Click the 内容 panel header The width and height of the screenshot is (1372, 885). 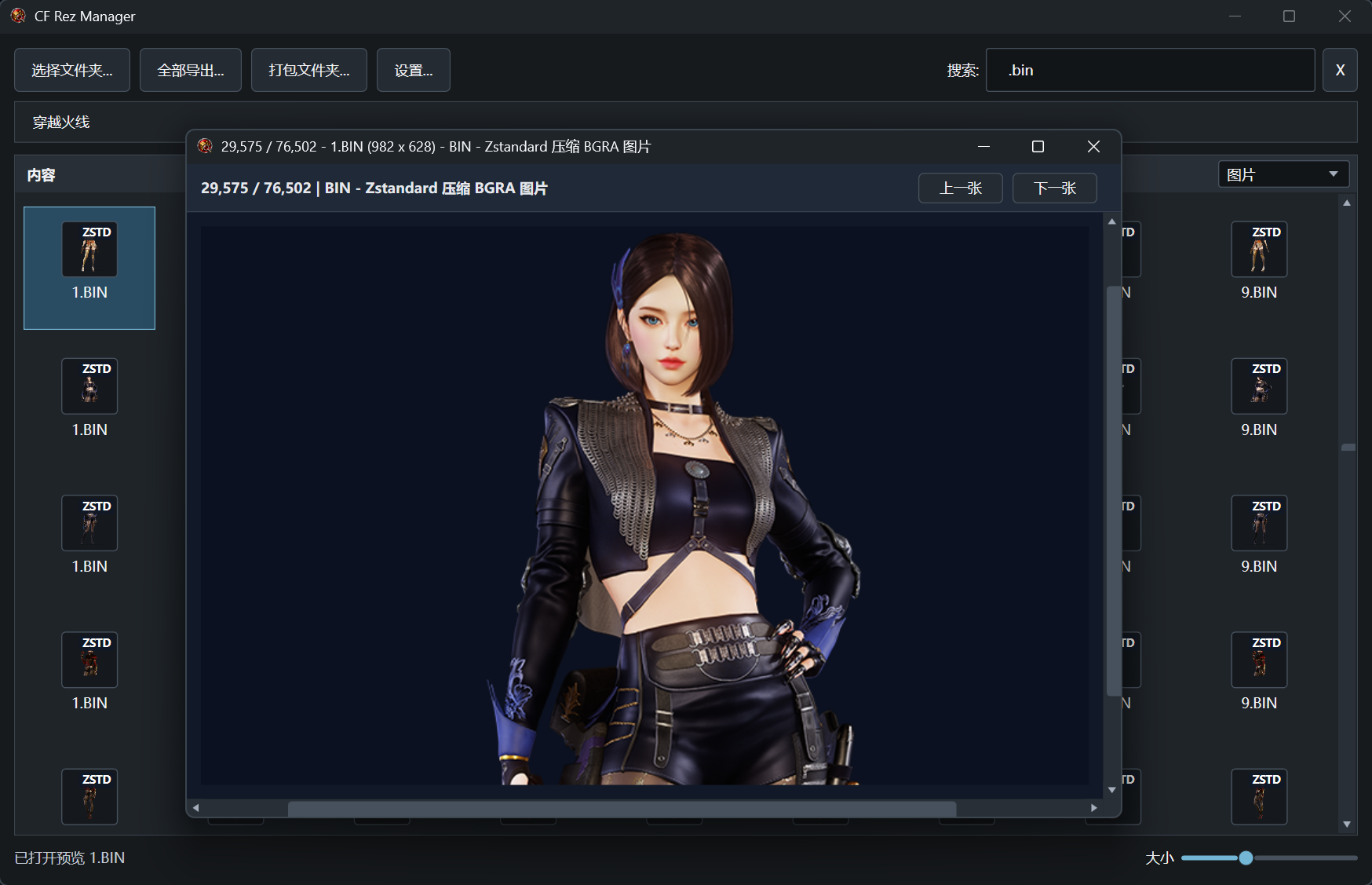click(x=41, y=175)
